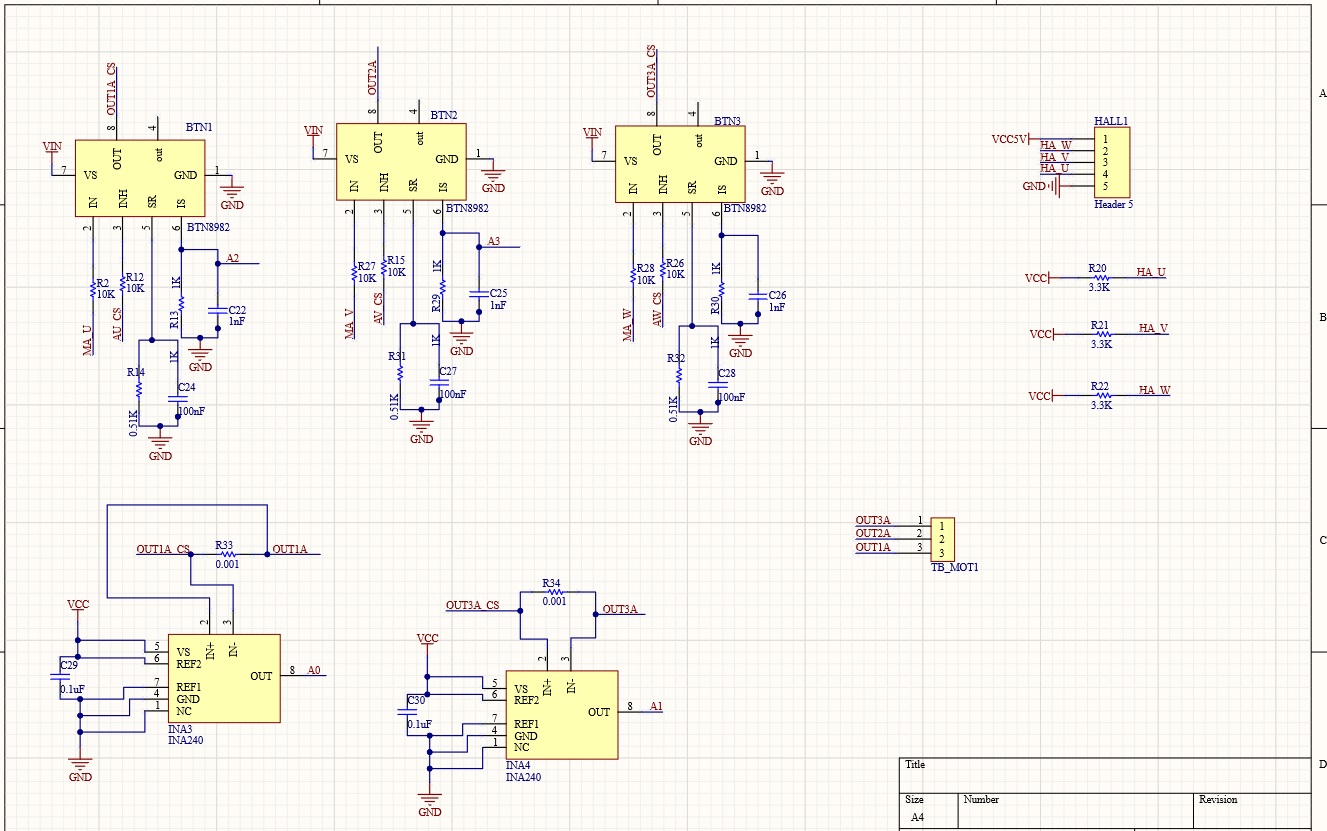Click the VCC5V power port
Image resolution: width=1327 pixels, height=831 pixels.
point(1008,139)
